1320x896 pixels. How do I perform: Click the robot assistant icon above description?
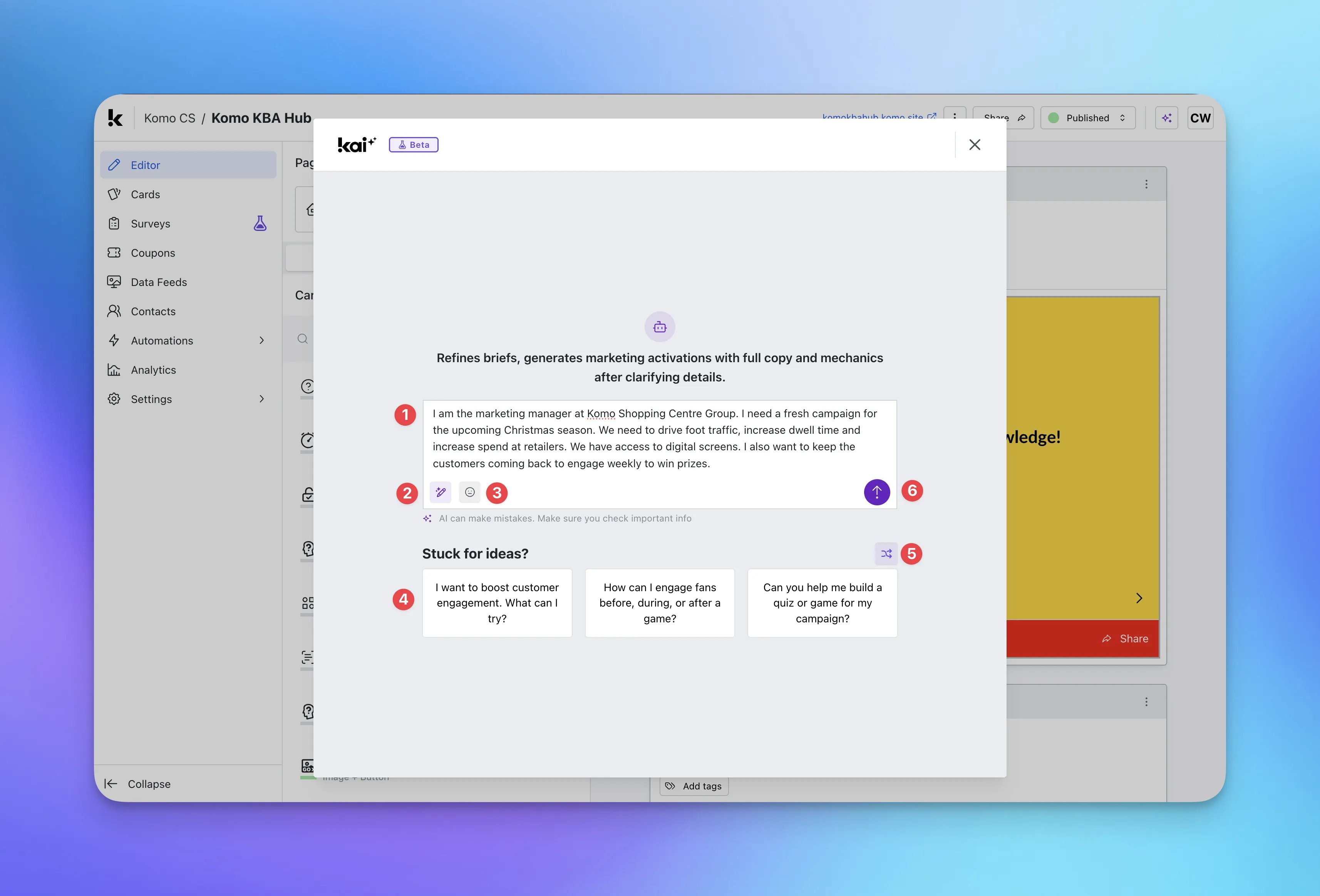click(x=660, y=327)
